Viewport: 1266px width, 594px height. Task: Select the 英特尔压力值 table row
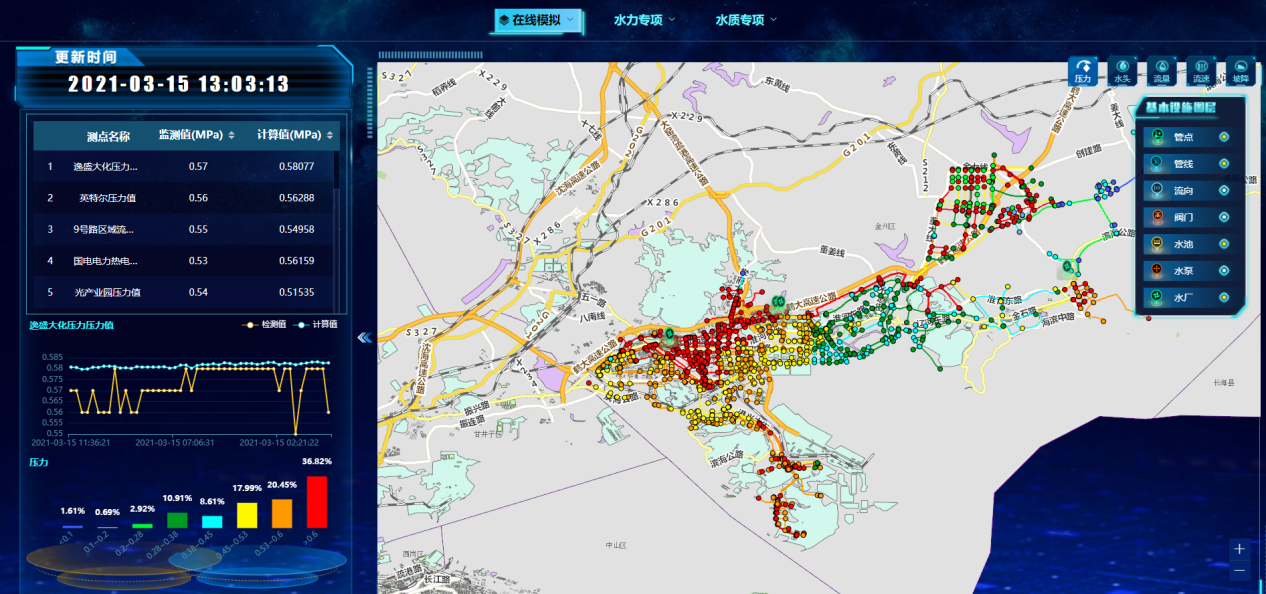(185, 198)
